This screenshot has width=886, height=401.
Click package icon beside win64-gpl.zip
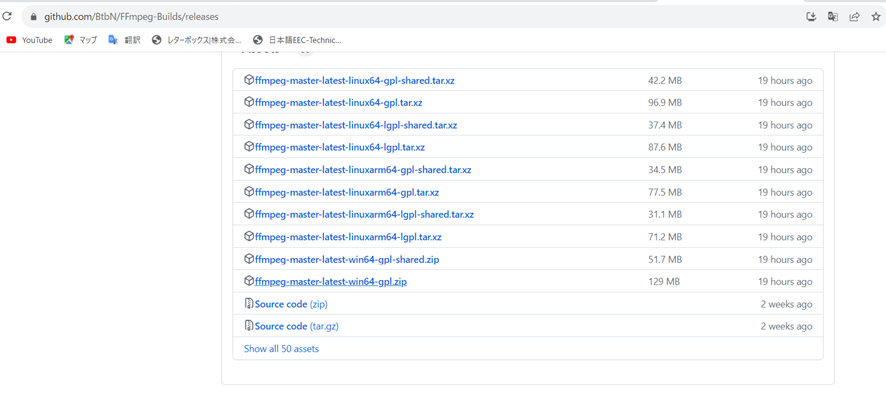pyautogui.click(x=249, y=281)
